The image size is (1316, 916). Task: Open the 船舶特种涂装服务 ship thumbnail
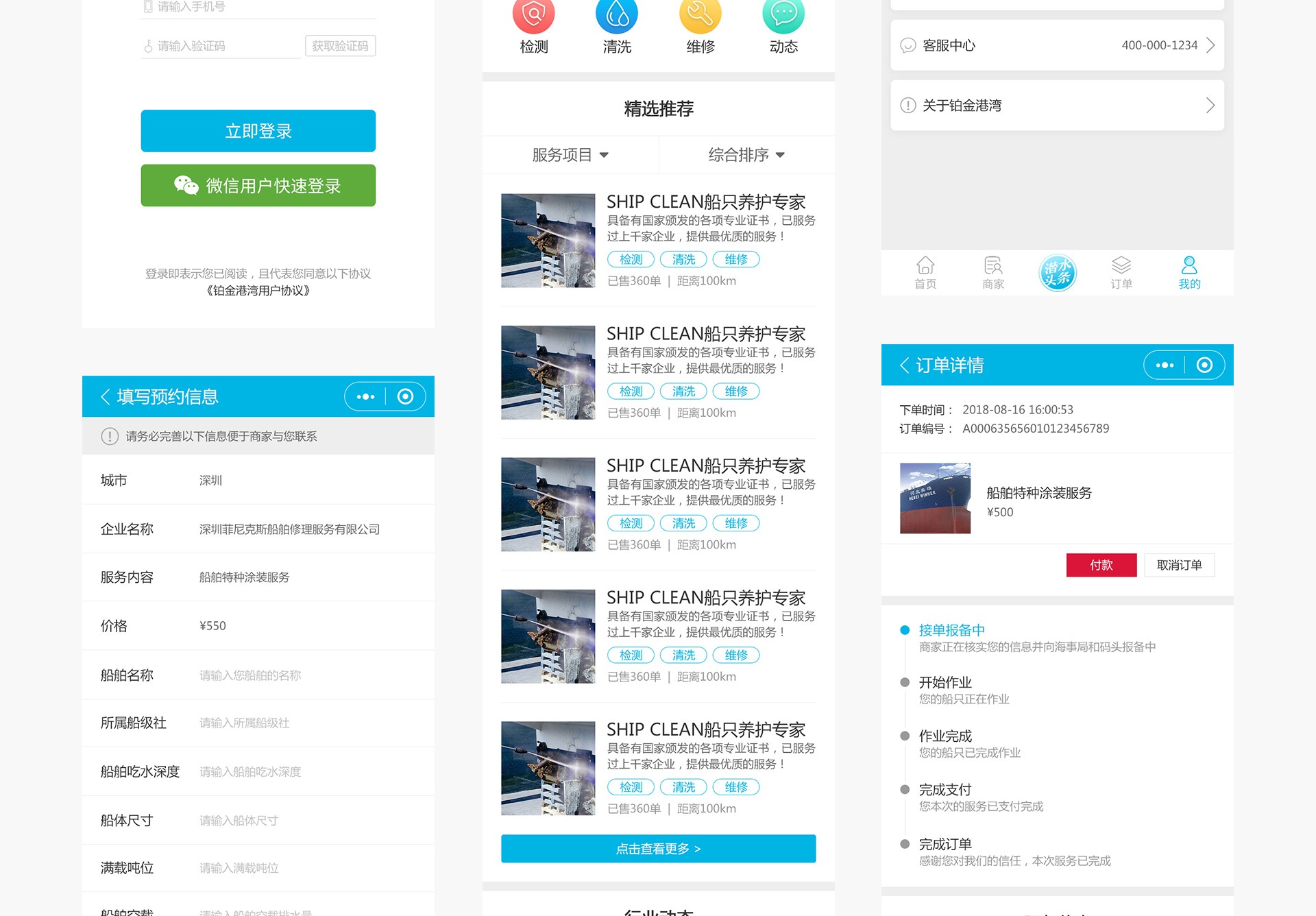tap(935, 498)
